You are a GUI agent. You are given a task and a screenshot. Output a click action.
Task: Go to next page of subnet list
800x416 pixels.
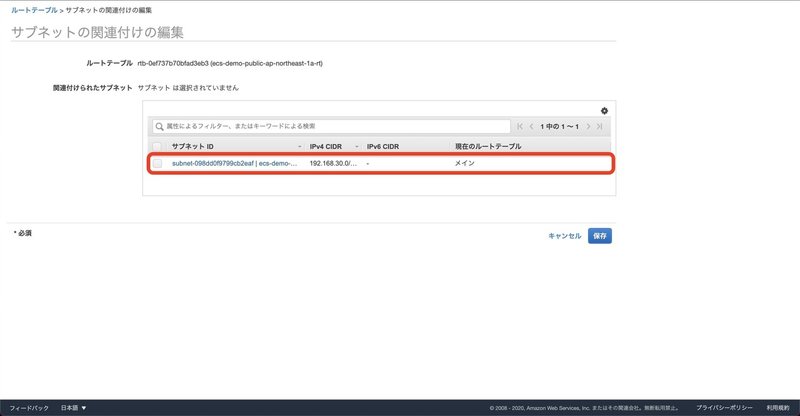click(588, 126)
